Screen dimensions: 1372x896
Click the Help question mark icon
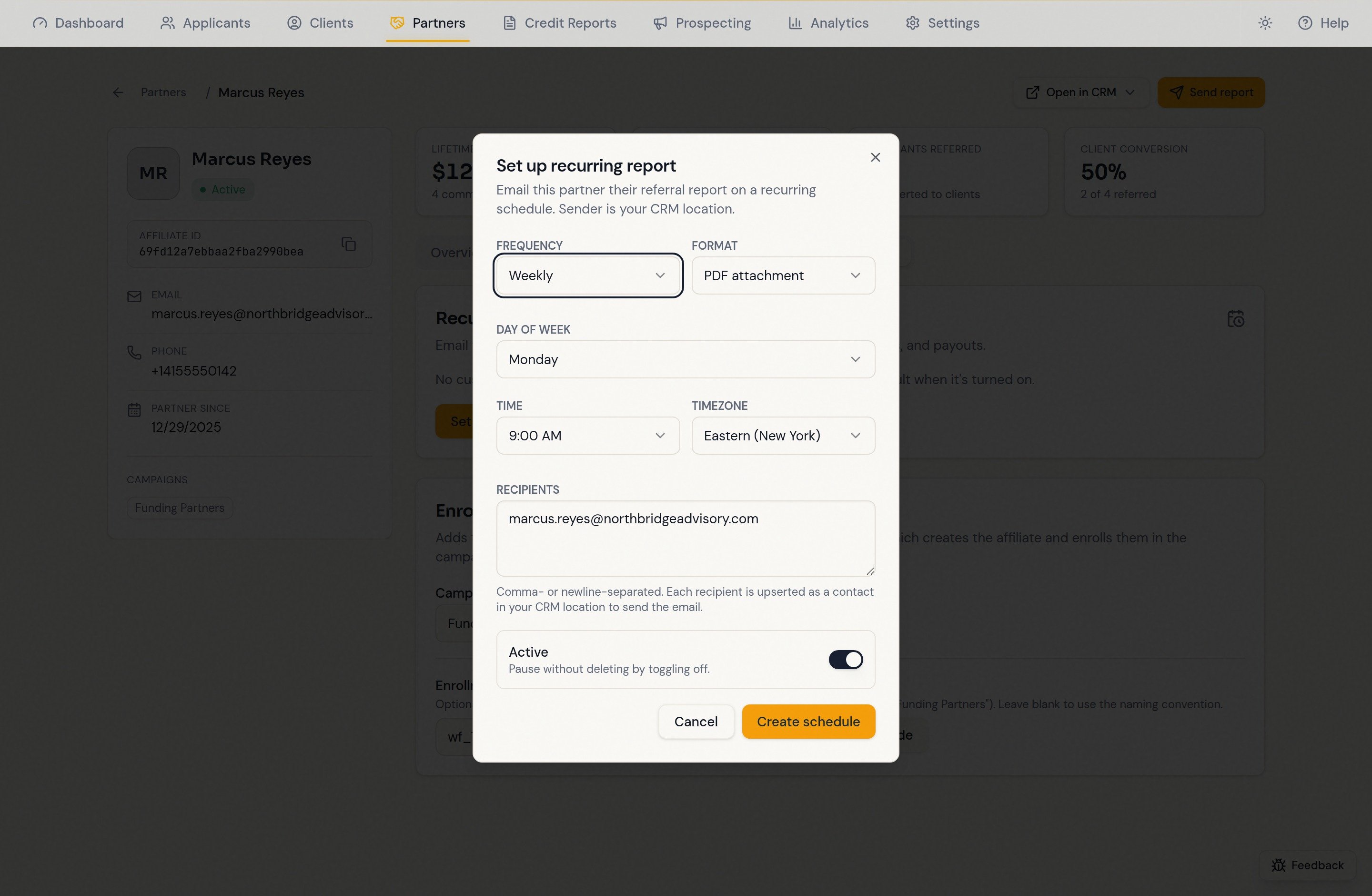tap(1305, 23)
